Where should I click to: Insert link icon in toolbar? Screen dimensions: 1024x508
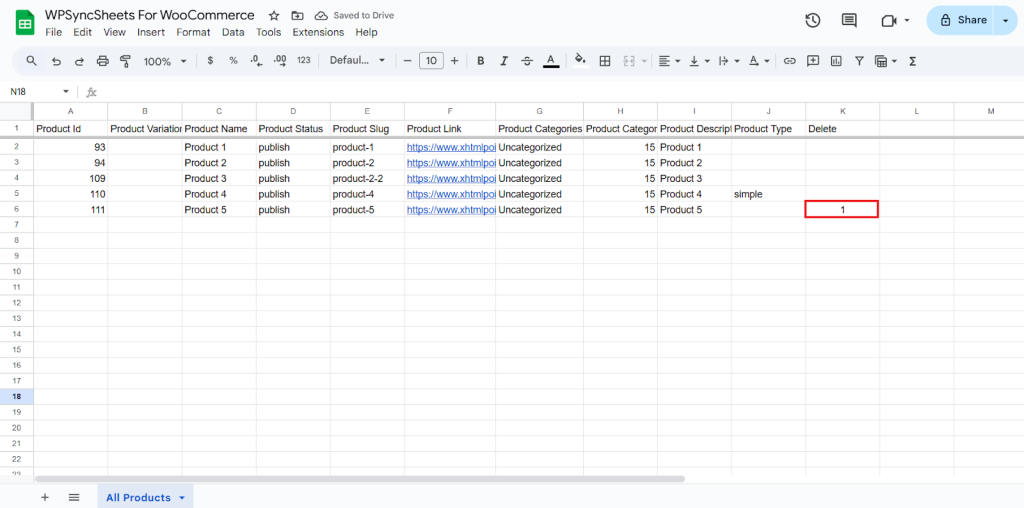pyautogui.click(x=790, y=61)
